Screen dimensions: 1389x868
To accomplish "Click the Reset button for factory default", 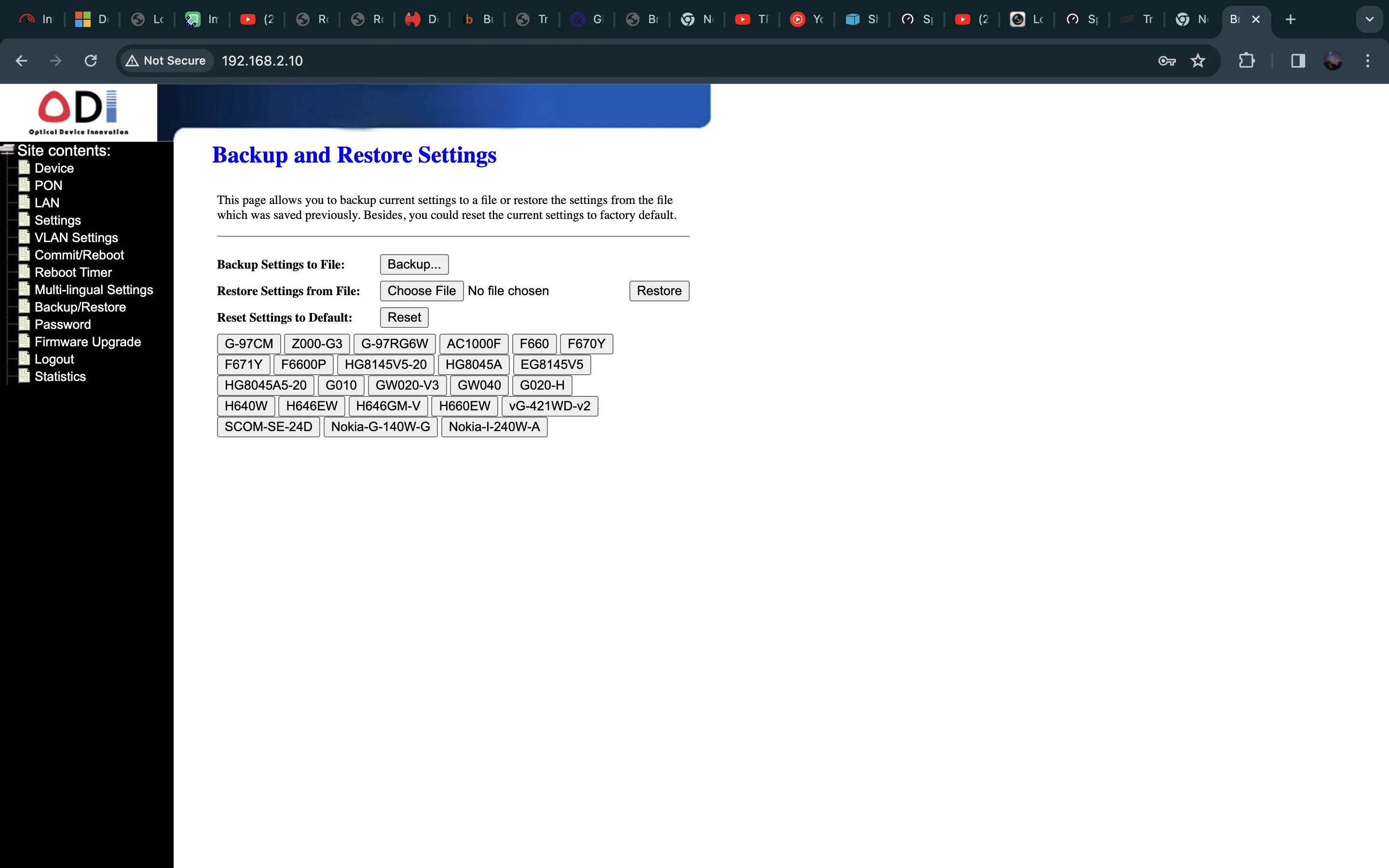I will [404, 316].
